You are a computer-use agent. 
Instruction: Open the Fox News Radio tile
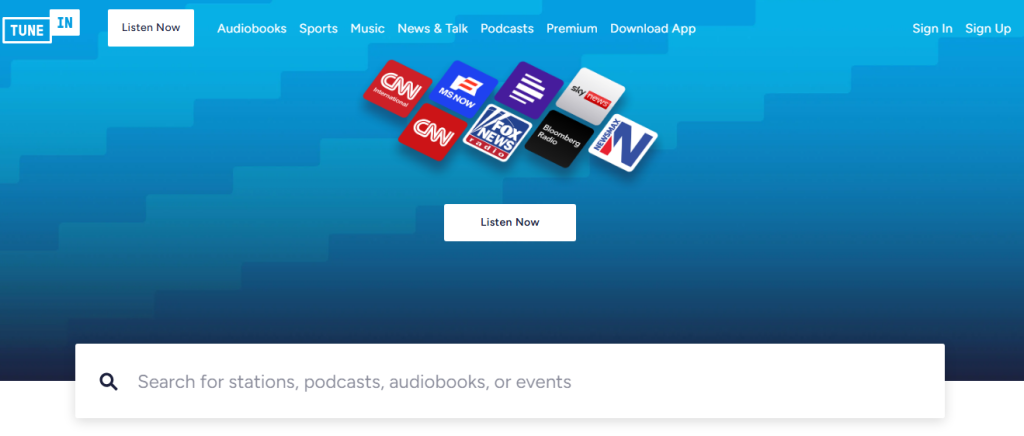pyautogui.click(x=496, y=134)
